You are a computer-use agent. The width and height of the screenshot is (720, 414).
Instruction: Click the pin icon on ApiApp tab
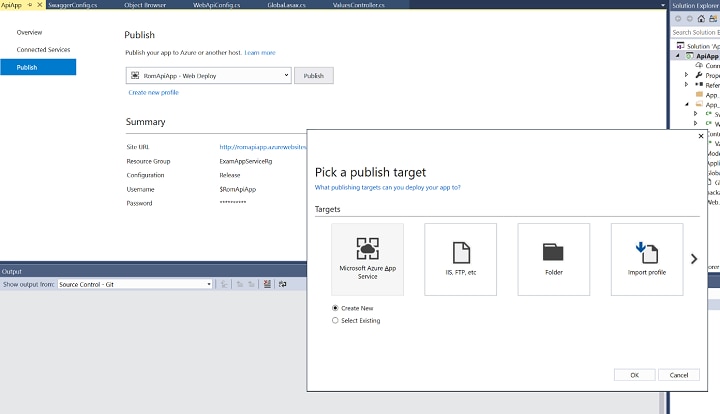tap(30, 5)
